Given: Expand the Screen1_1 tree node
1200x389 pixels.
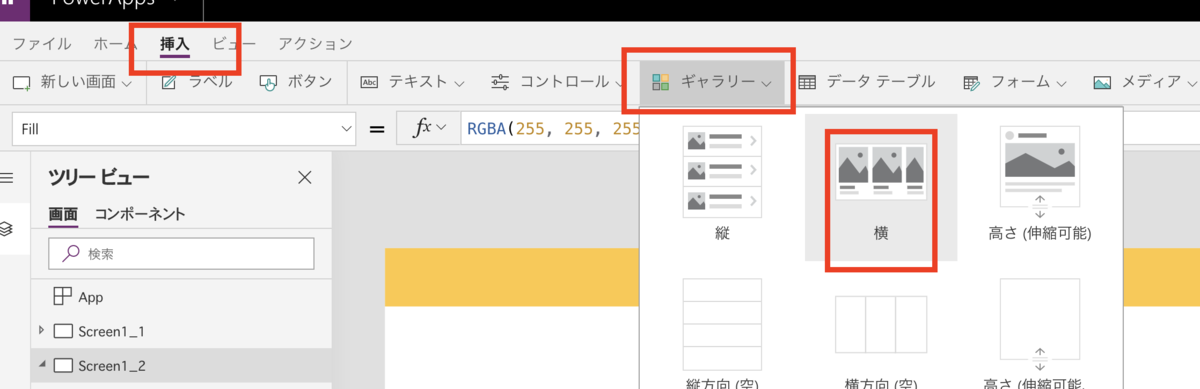Looking at the screenshot, I should click(x=41, y=330).
